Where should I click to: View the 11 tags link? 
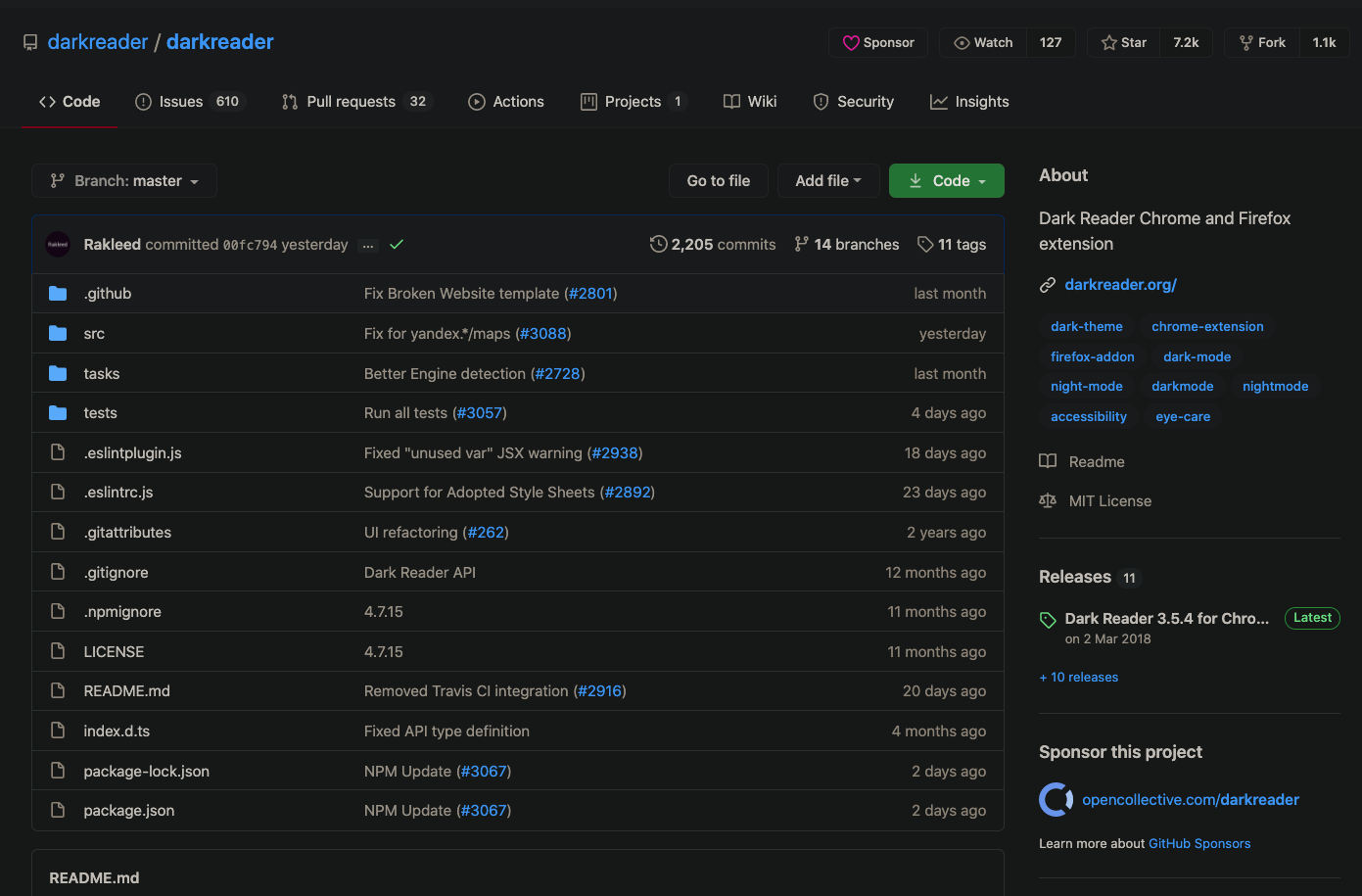(x=952, y=245)
